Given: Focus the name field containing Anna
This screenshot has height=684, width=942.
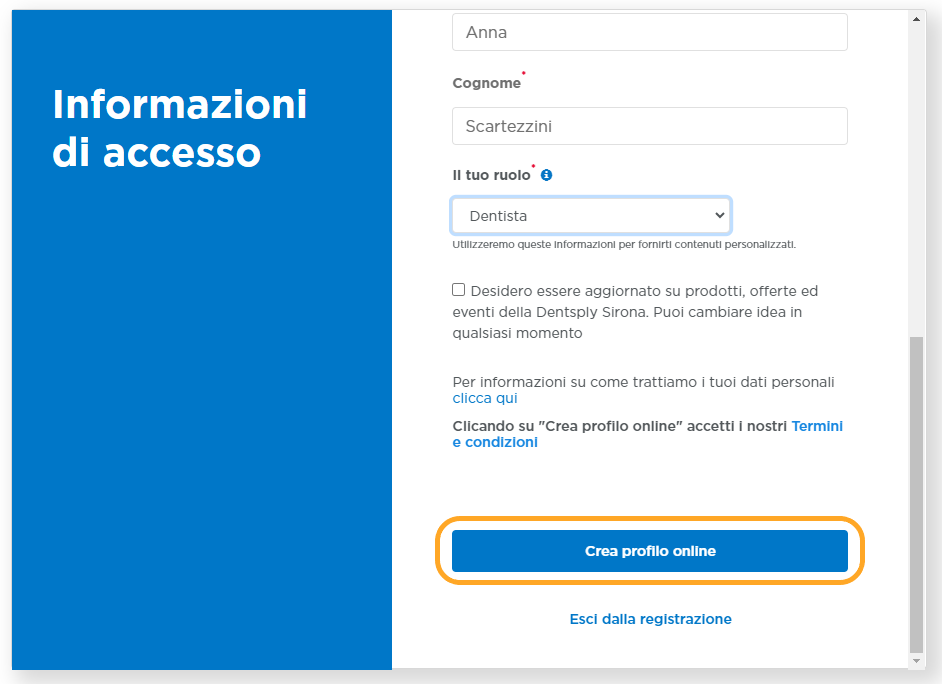Looking at the screenshot, I should (650, 33).
